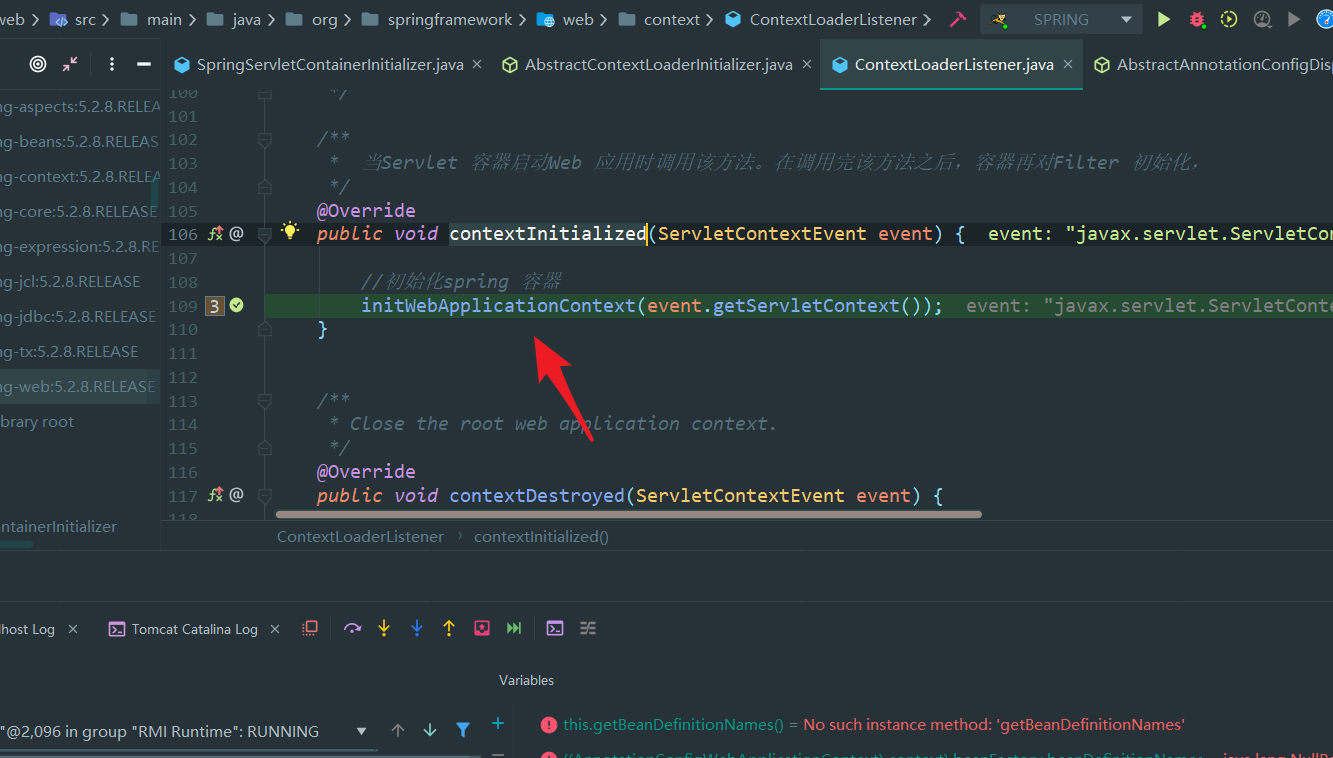Select spring-tx:5.2.8.RELEASE library row
Image resolution: width=1333 pixels, height=758 pixels.
coord(80,351)
